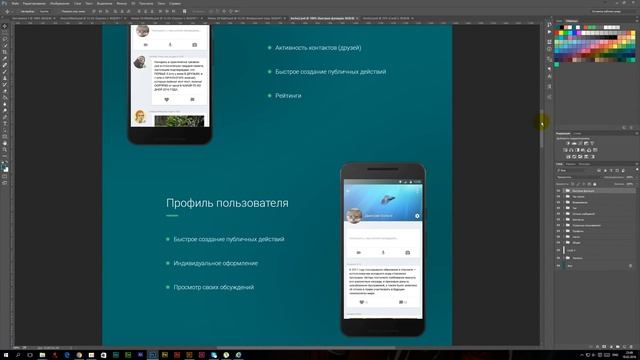
Task: Open the Файл menu
Action: [15, 3]
